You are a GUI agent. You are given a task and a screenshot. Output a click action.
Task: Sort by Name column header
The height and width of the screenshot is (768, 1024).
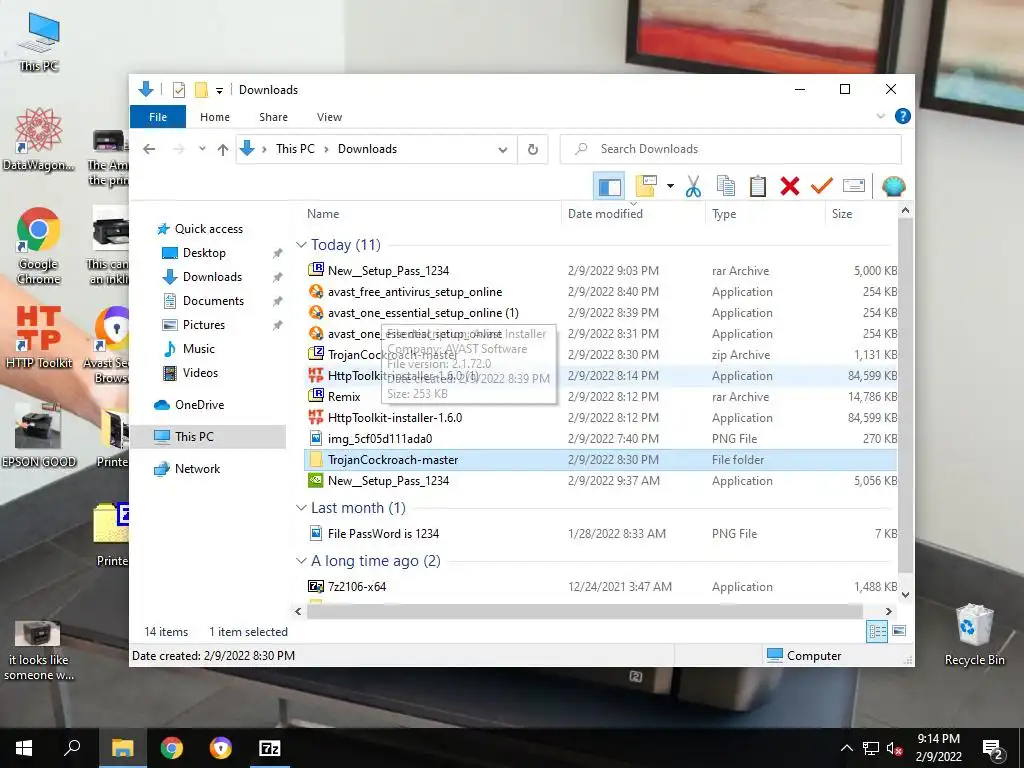[x=430, y=214]
